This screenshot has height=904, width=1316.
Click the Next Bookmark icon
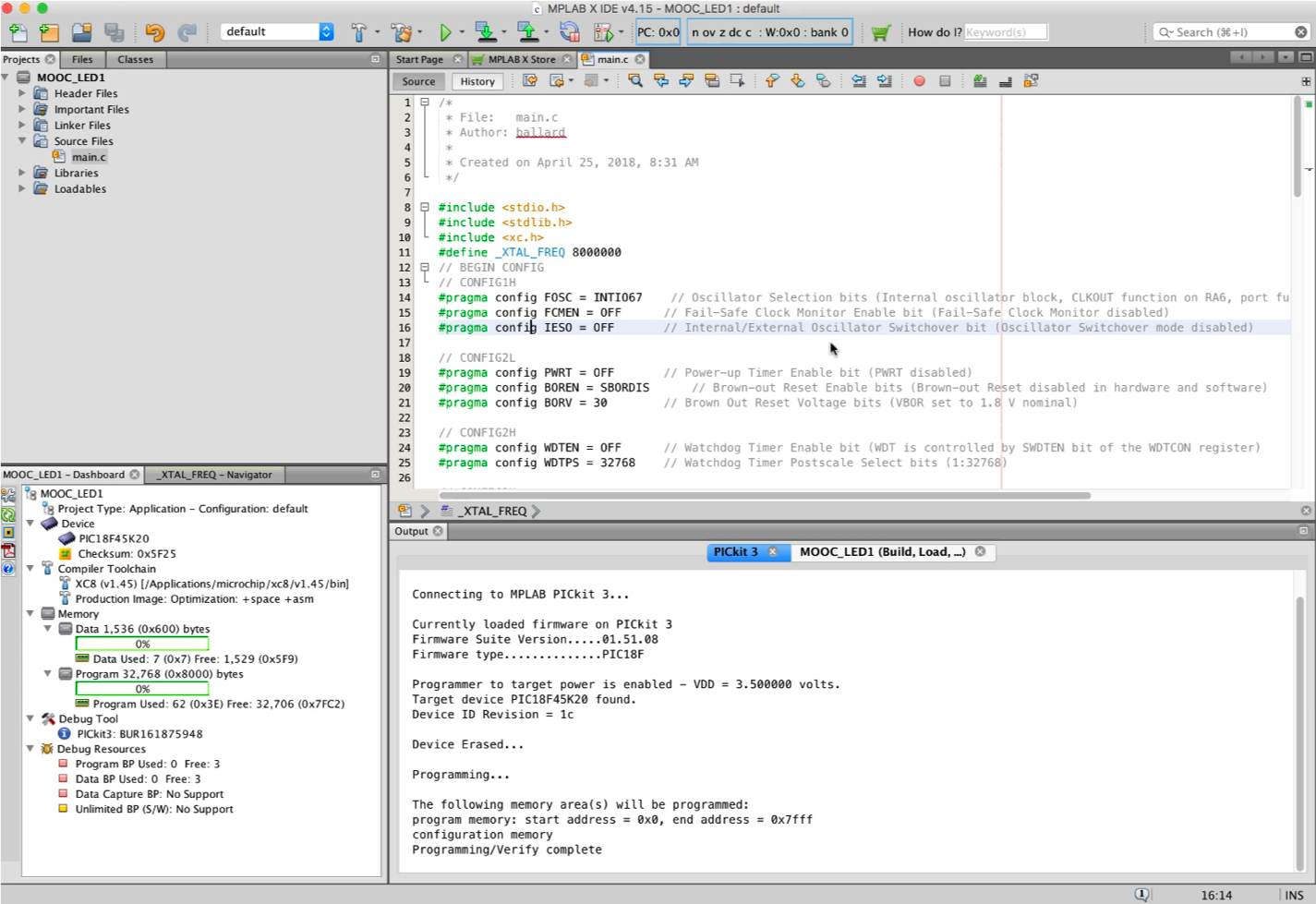click(798, 81)
